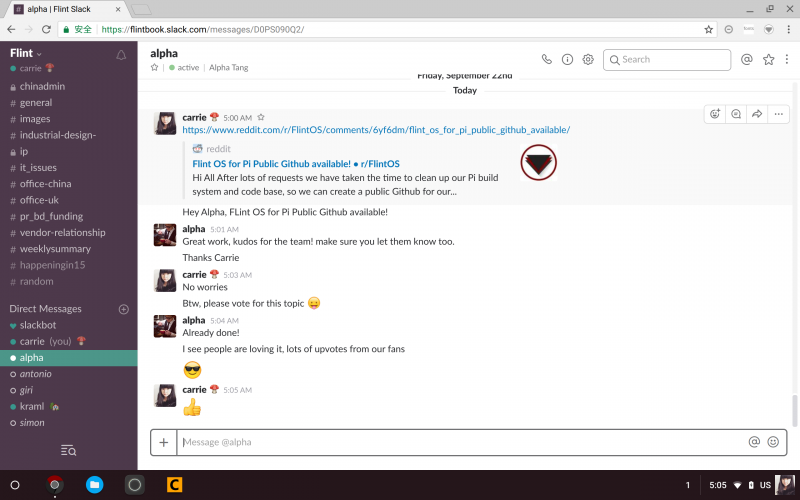The image size is (800, 500).
Task: Start a thread on carrie's message
Action: coord(736,114)
